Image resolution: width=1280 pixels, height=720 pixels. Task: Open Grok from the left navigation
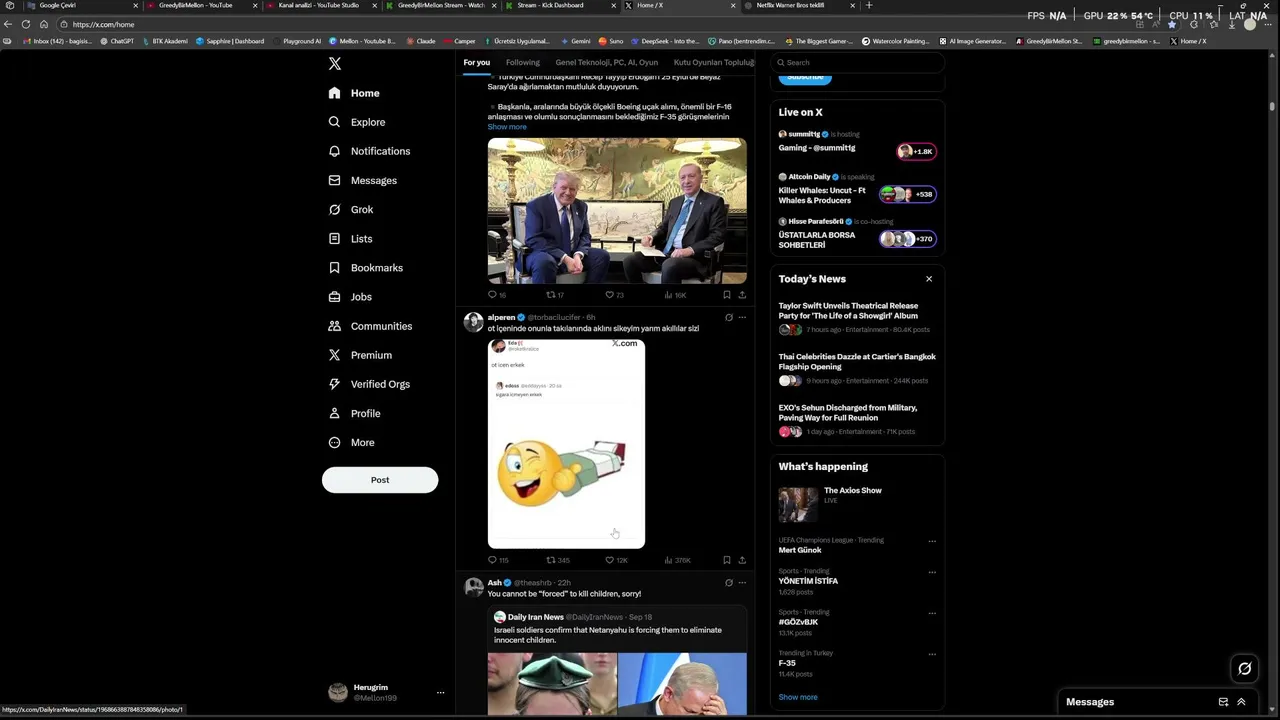coord(351,209)
